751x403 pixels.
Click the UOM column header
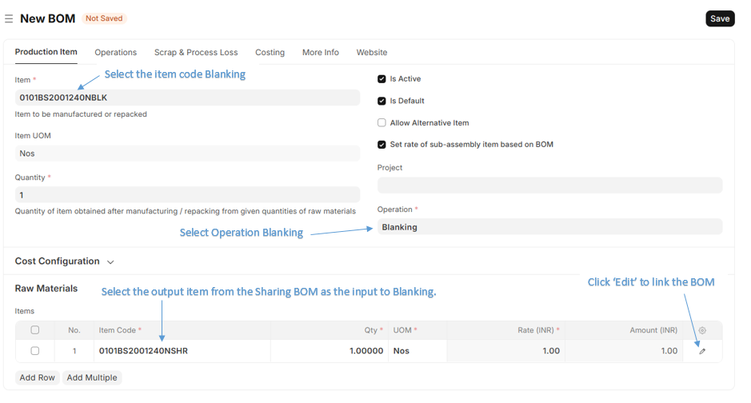coord(417,330)
